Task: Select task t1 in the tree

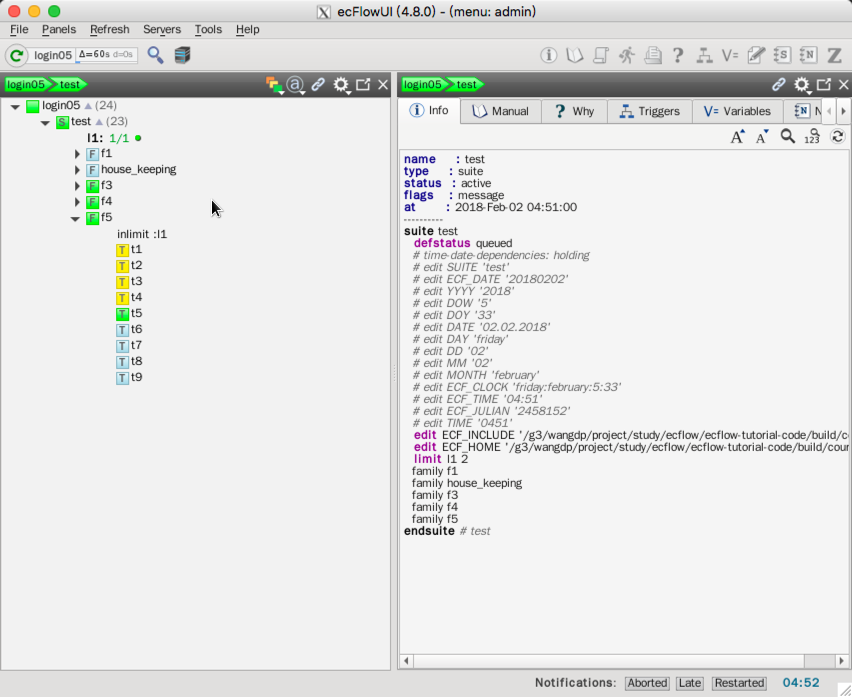Action: 129,249
